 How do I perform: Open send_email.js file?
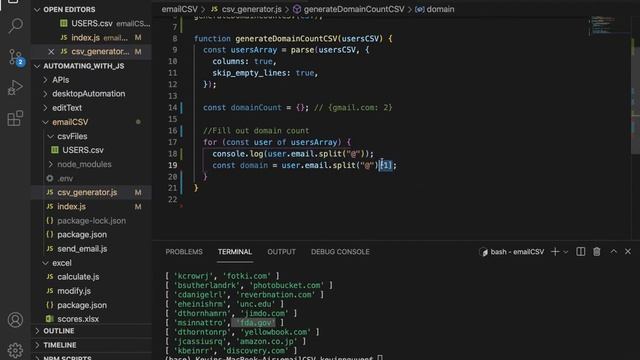point(91,249)
